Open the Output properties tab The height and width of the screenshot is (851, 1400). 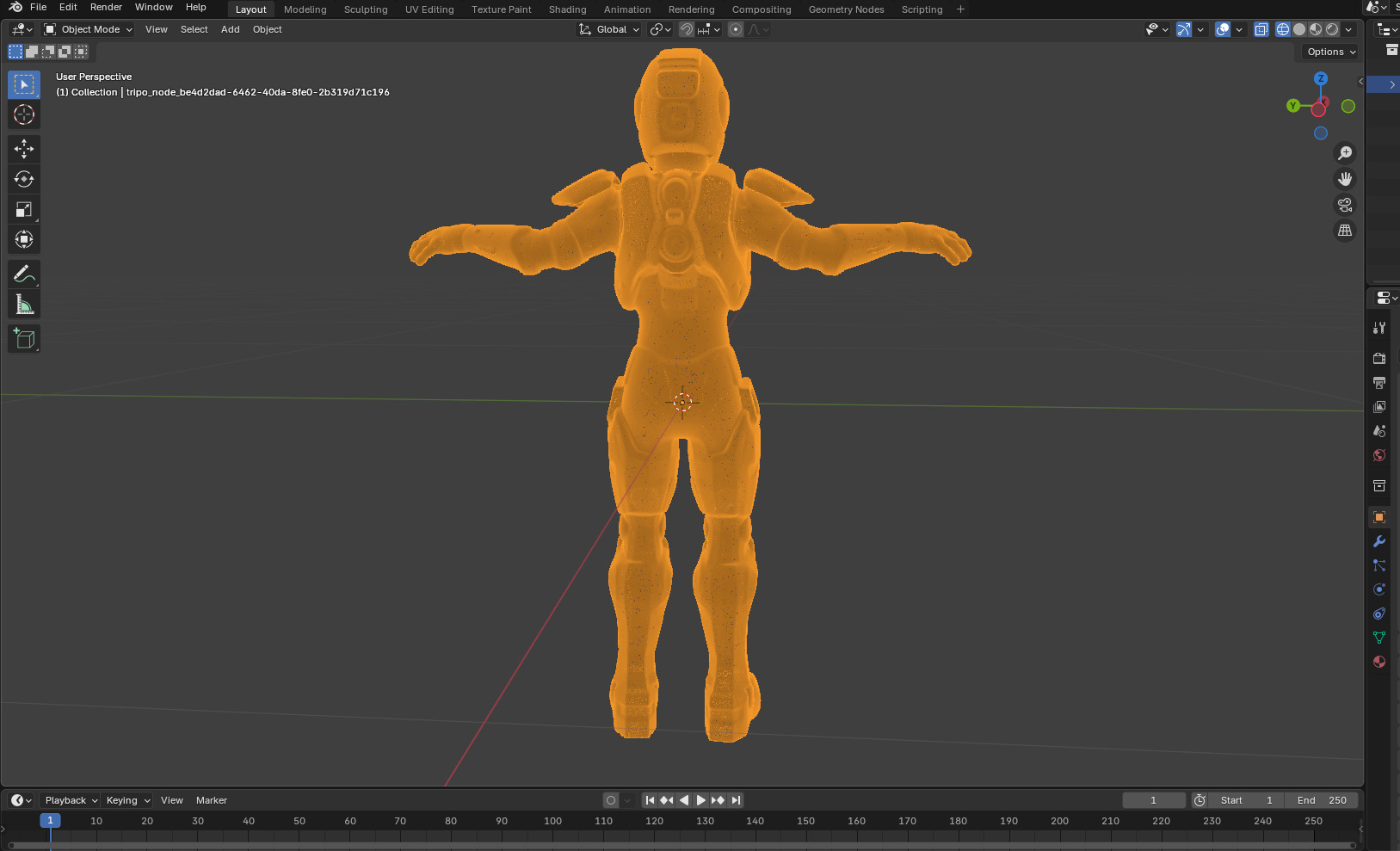(1379, 382)
